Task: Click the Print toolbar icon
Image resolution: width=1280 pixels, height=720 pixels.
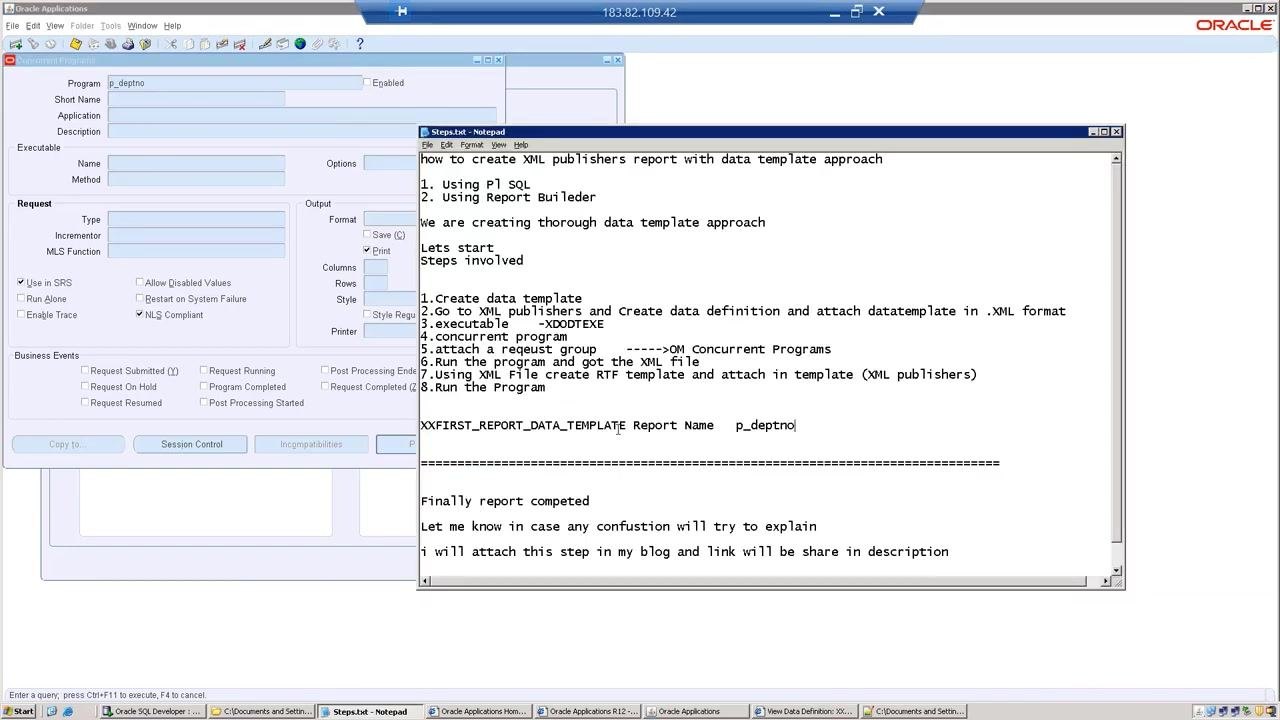Action: click(128, 44)
